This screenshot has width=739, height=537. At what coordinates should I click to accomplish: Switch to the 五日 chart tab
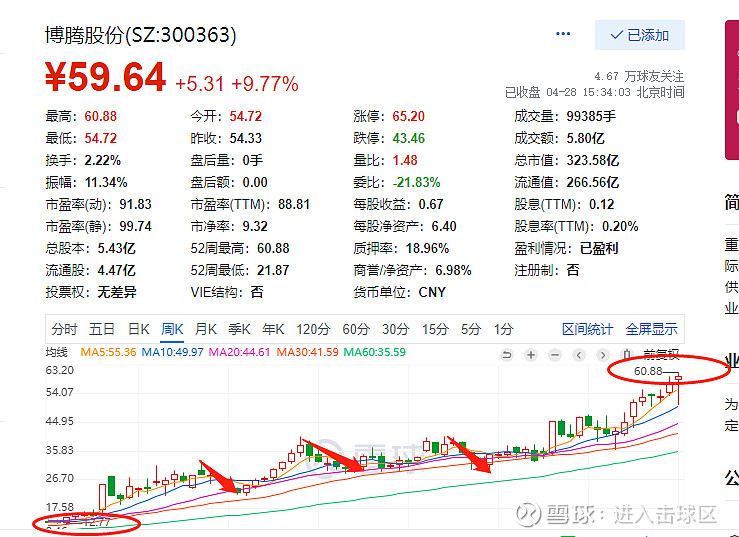point(102,329)
